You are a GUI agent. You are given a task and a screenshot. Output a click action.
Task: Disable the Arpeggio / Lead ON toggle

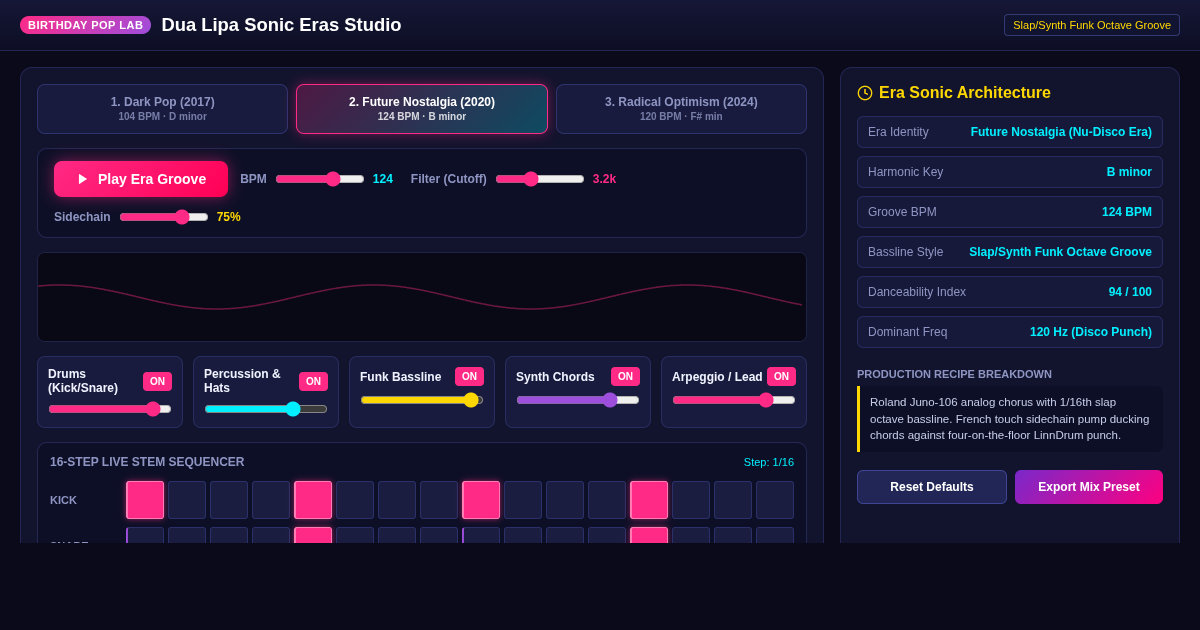coord(781,376)
